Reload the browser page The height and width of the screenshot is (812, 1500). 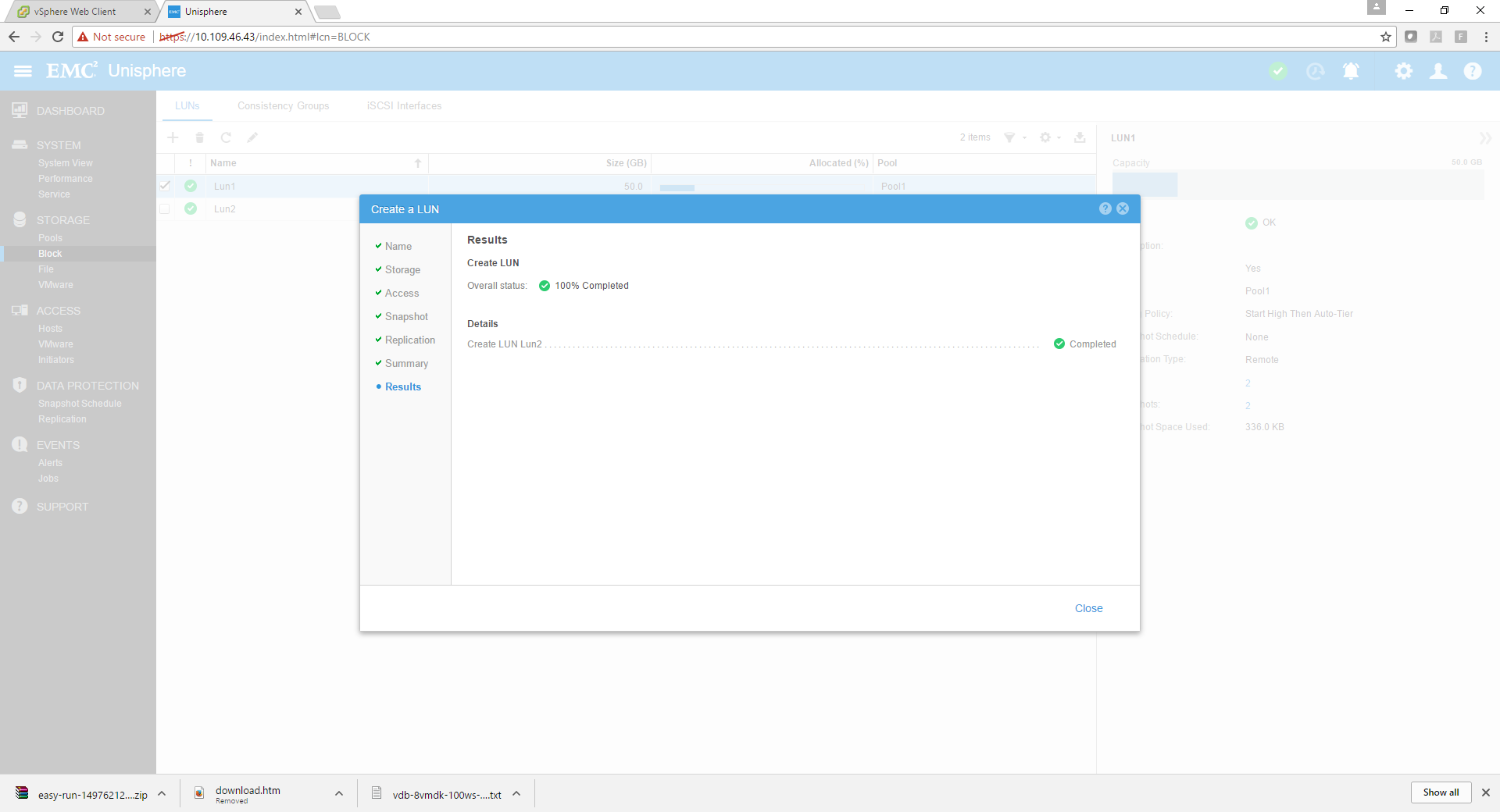[x=58, y=37]
